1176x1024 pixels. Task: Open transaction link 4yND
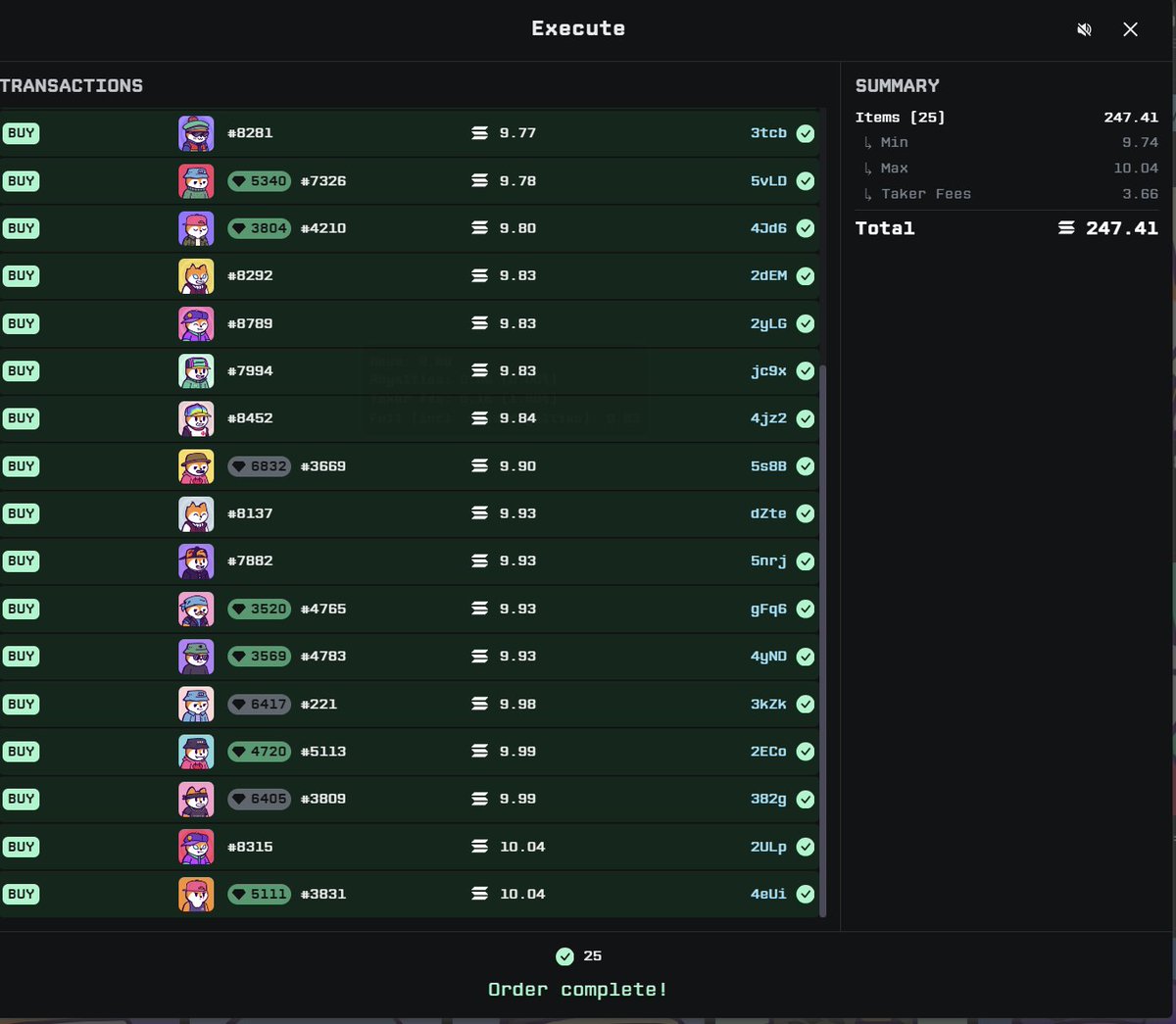[768, 657]
